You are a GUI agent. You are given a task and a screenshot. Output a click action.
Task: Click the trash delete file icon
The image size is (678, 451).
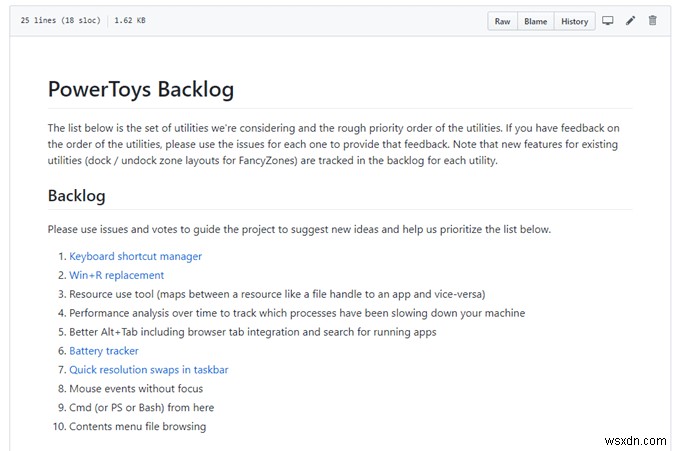(653, 21)
